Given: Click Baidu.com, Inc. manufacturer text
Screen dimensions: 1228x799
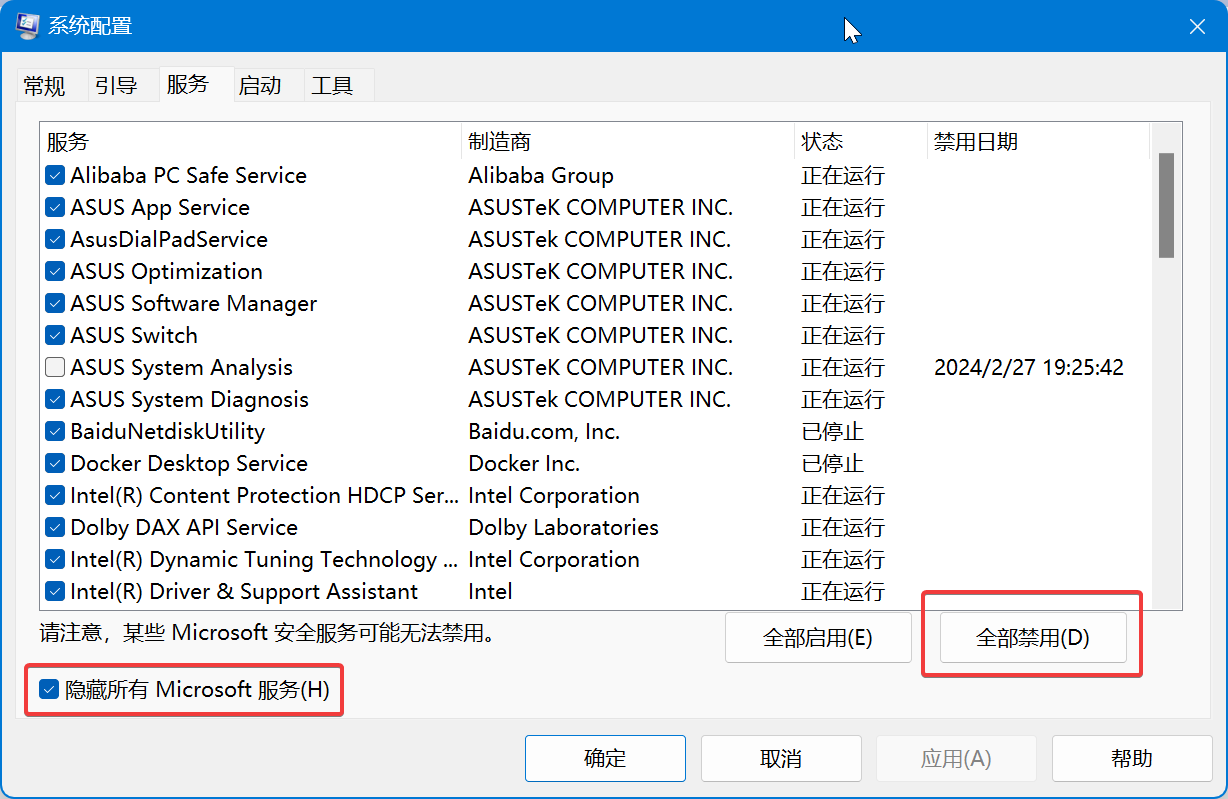Looking at the screenshot, I should click(544, 432).
